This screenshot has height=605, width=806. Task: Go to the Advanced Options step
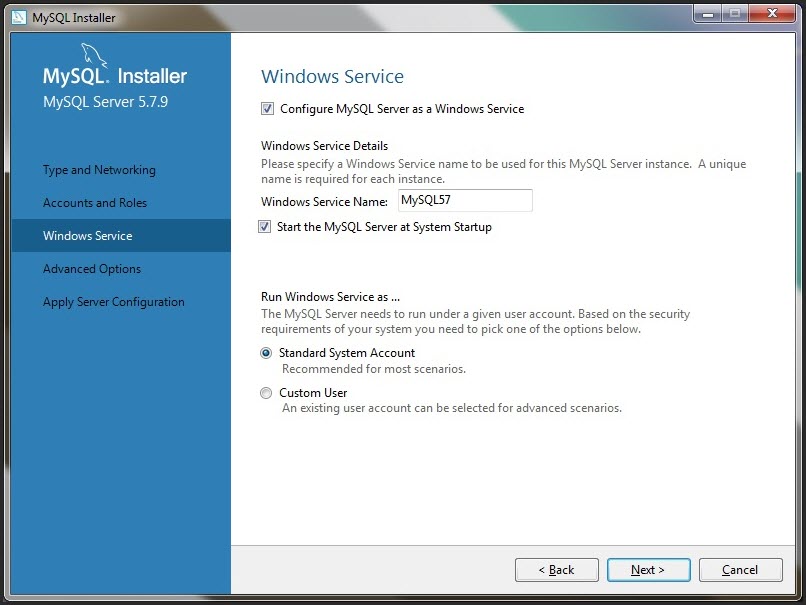click(x=92, y=269)
